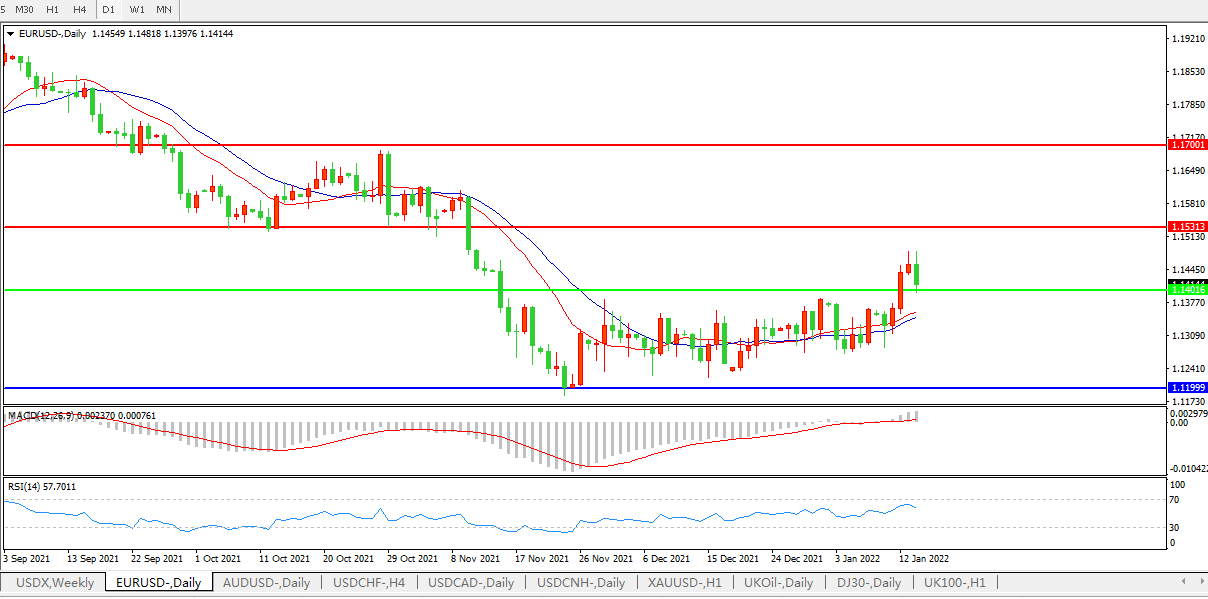Viewport: 1208px width, 599px height.
Task: Expand the EURUSD chart title triangle
Action: [10, 34]
